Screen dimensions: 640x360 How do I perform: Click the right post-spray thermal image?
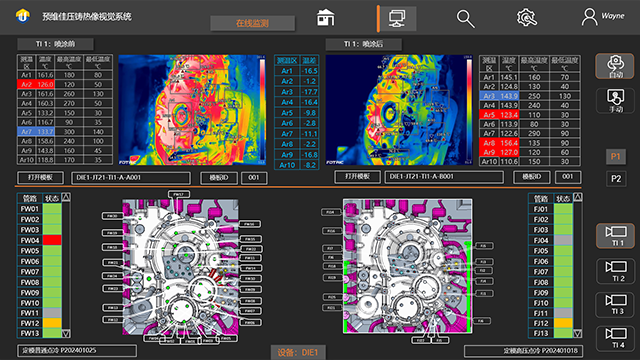tap(399, 110)
